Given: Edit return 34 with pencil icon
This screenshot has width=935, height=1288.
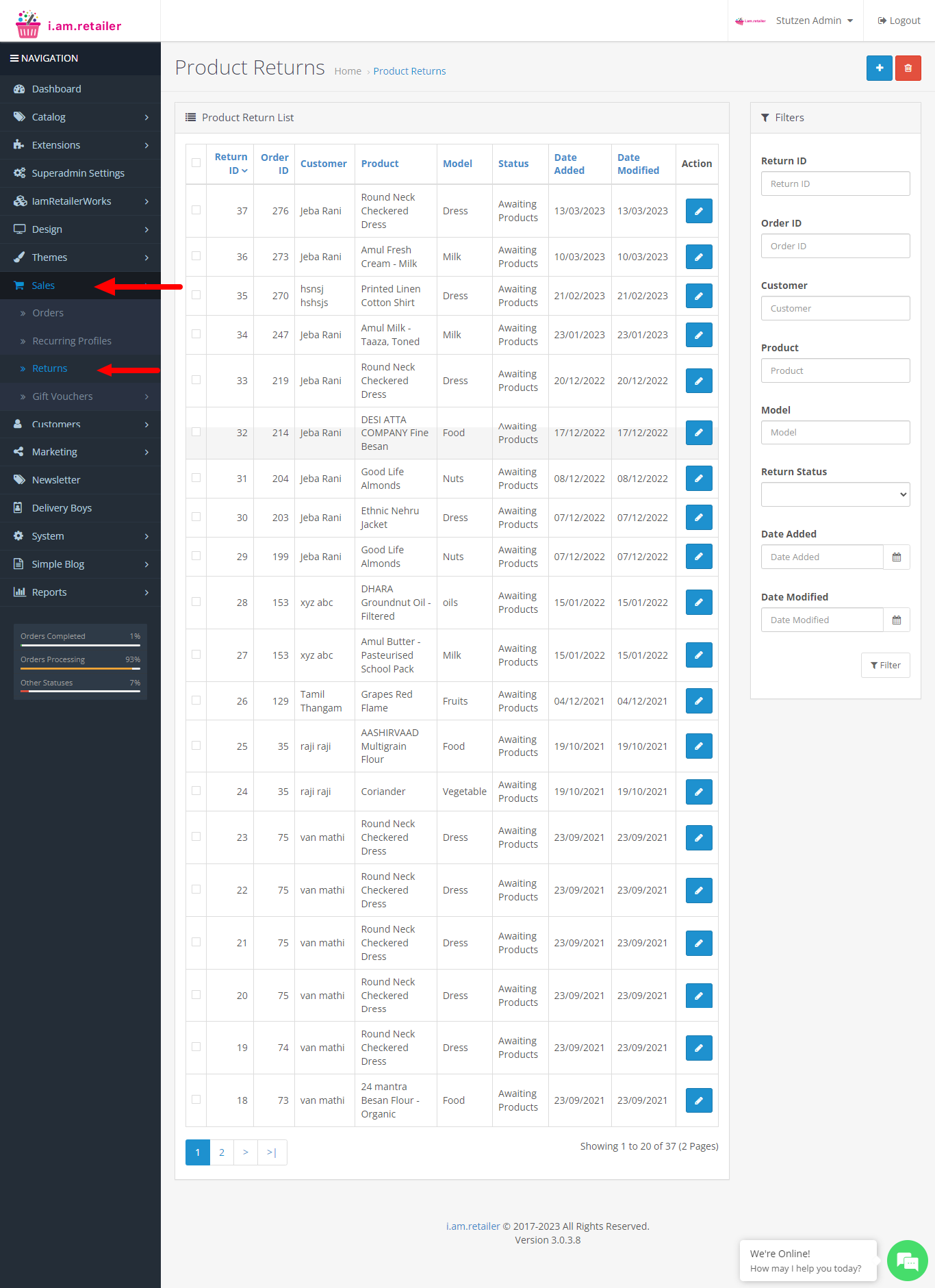Looking at the screenshot, I should [x=699, y=335].
